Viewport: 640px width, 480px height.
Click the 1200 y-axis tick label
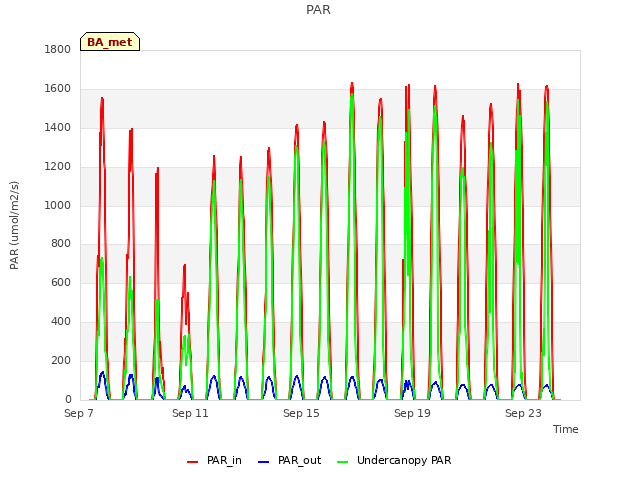coord(58,166)
